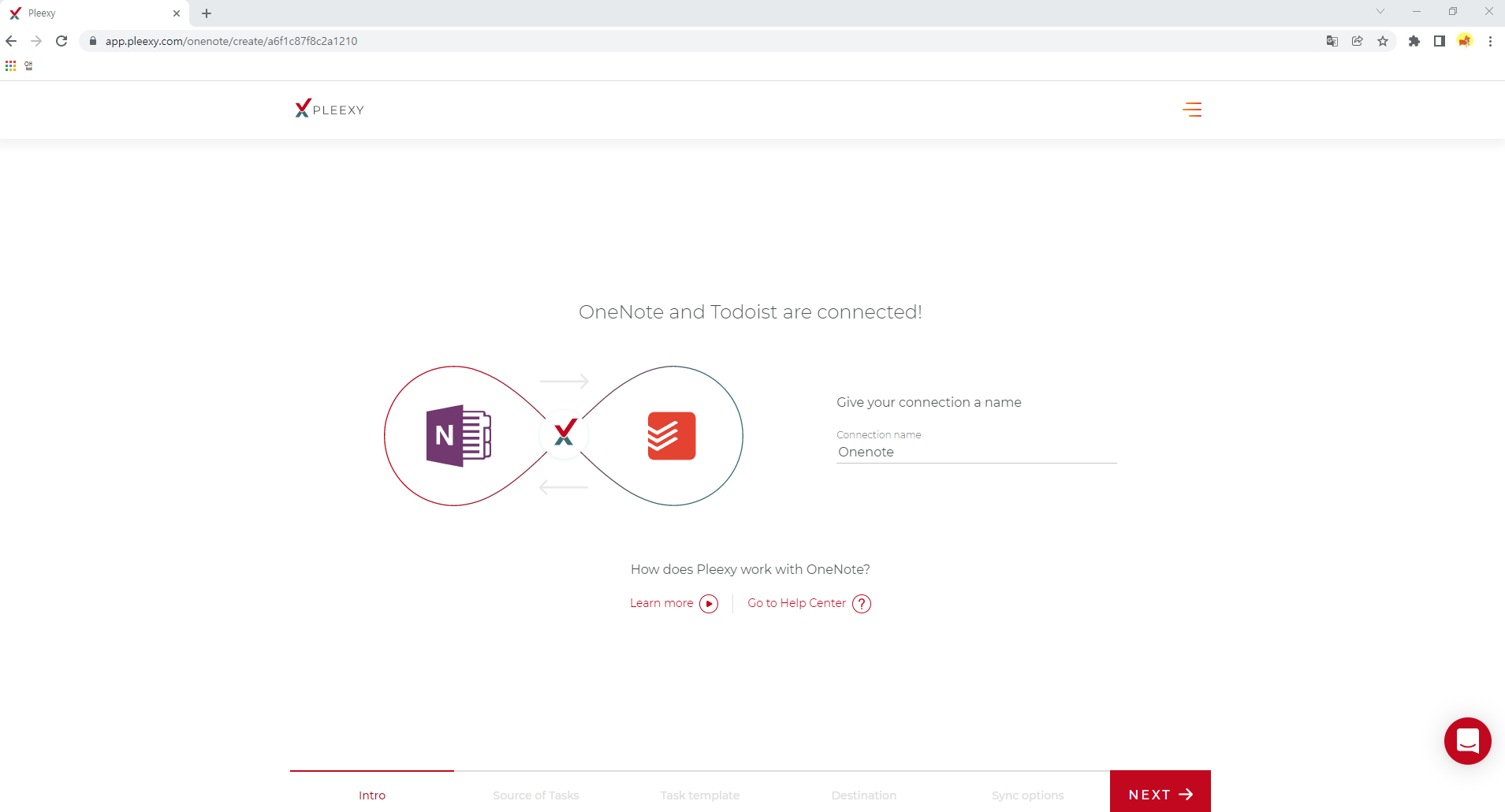Image resolution: width=1505 pixels, height=812 pixels.
Task: Open the hamburger menu icon
Action: click(1192, 110)
